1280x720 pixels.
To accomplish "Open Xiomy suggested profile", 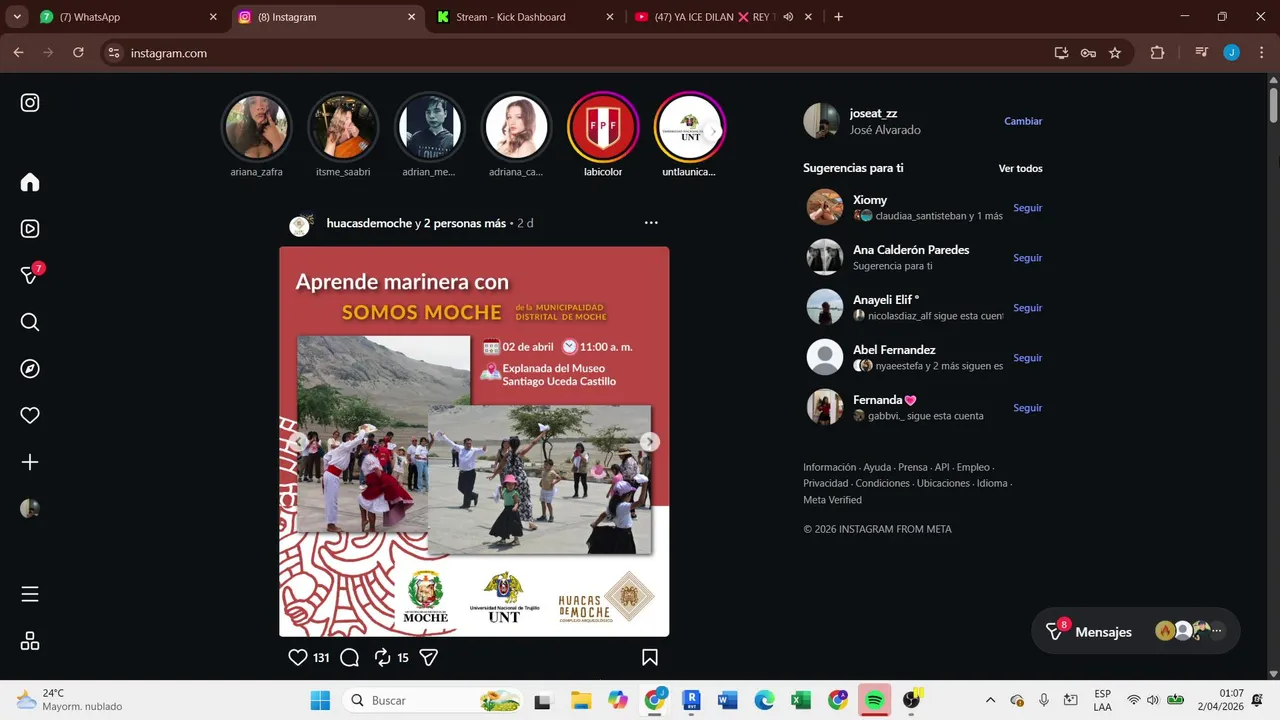I will point(870,200).
